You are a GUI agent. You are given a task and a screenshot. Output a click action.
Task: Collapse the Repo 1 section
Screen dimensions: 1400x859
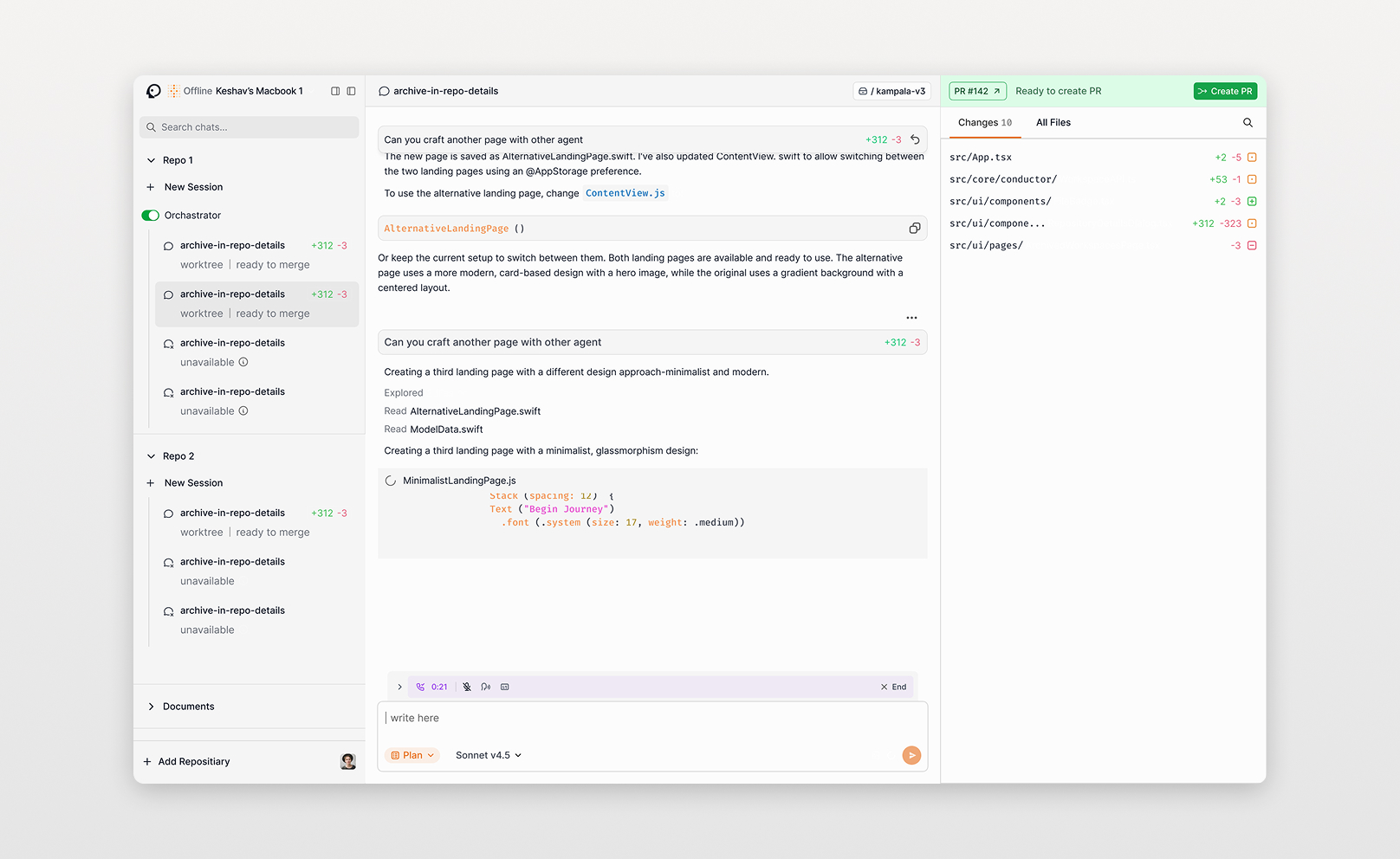[151, 160]
